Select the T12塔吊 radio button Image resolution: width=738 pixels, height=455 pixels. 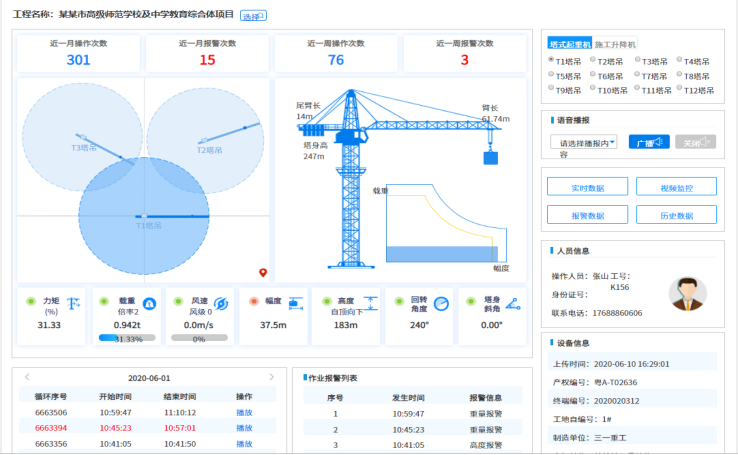click(x=679, y=88)
